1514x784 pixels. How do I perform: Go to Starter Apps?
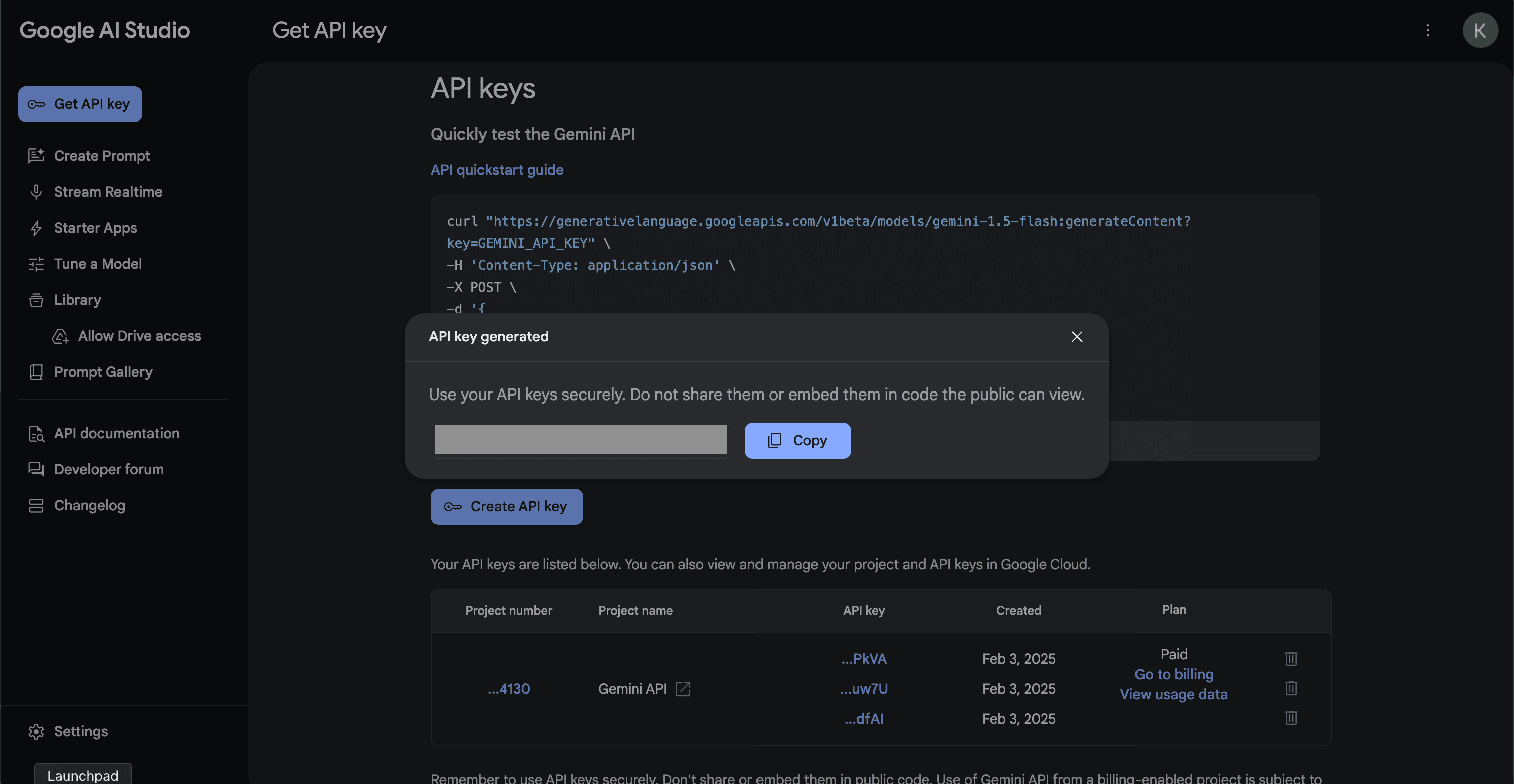(x=95, y=227)
